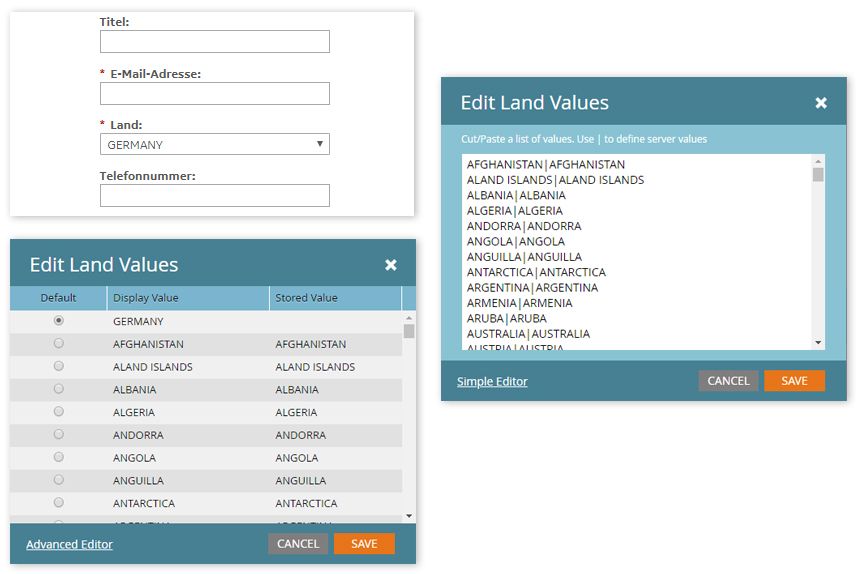Click ANDORRA display value cell
Screen dimensions: 858x574
(x=188, y=435)
